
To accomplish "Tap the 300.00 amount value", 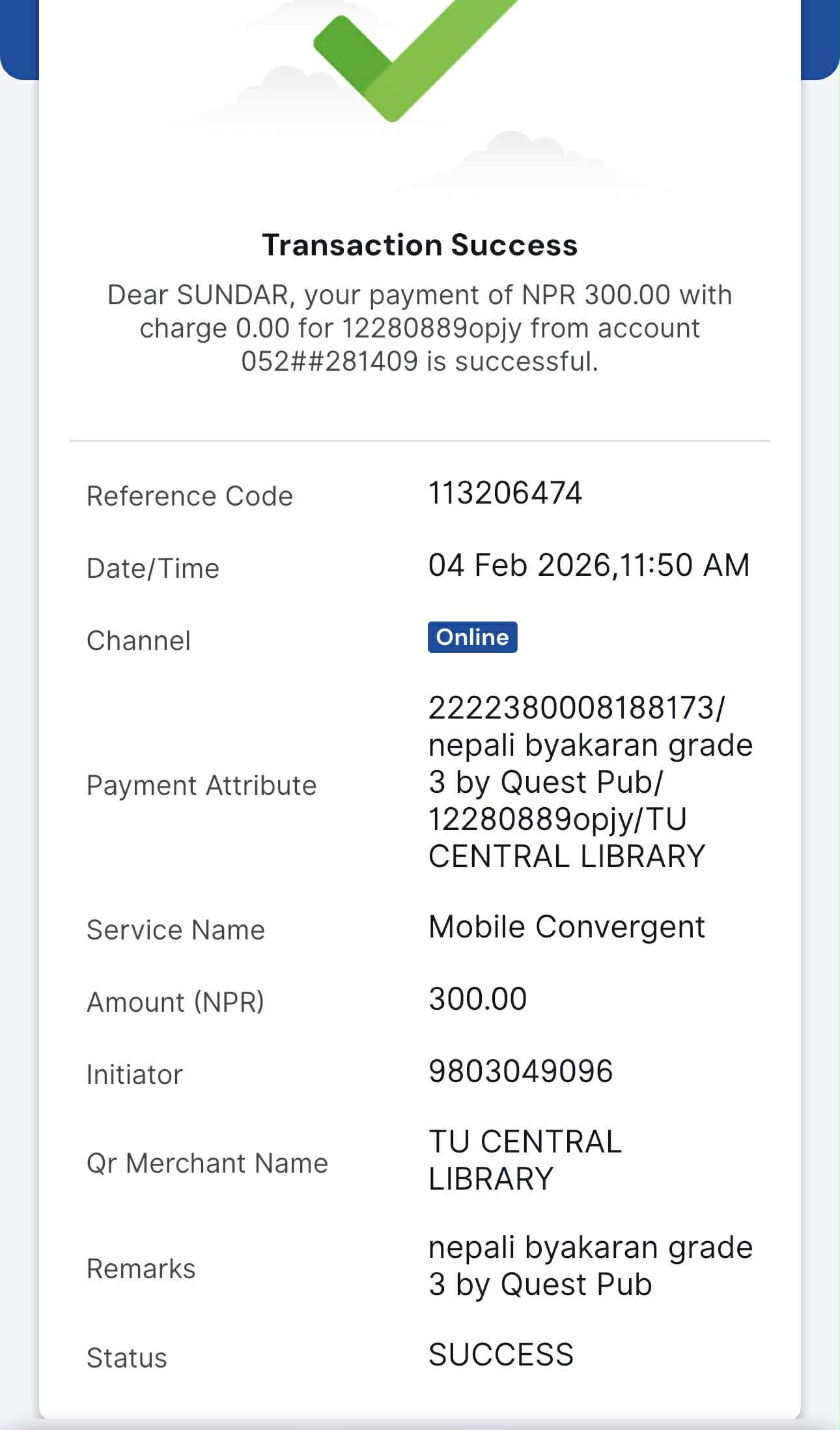I will tap(477, 999).
